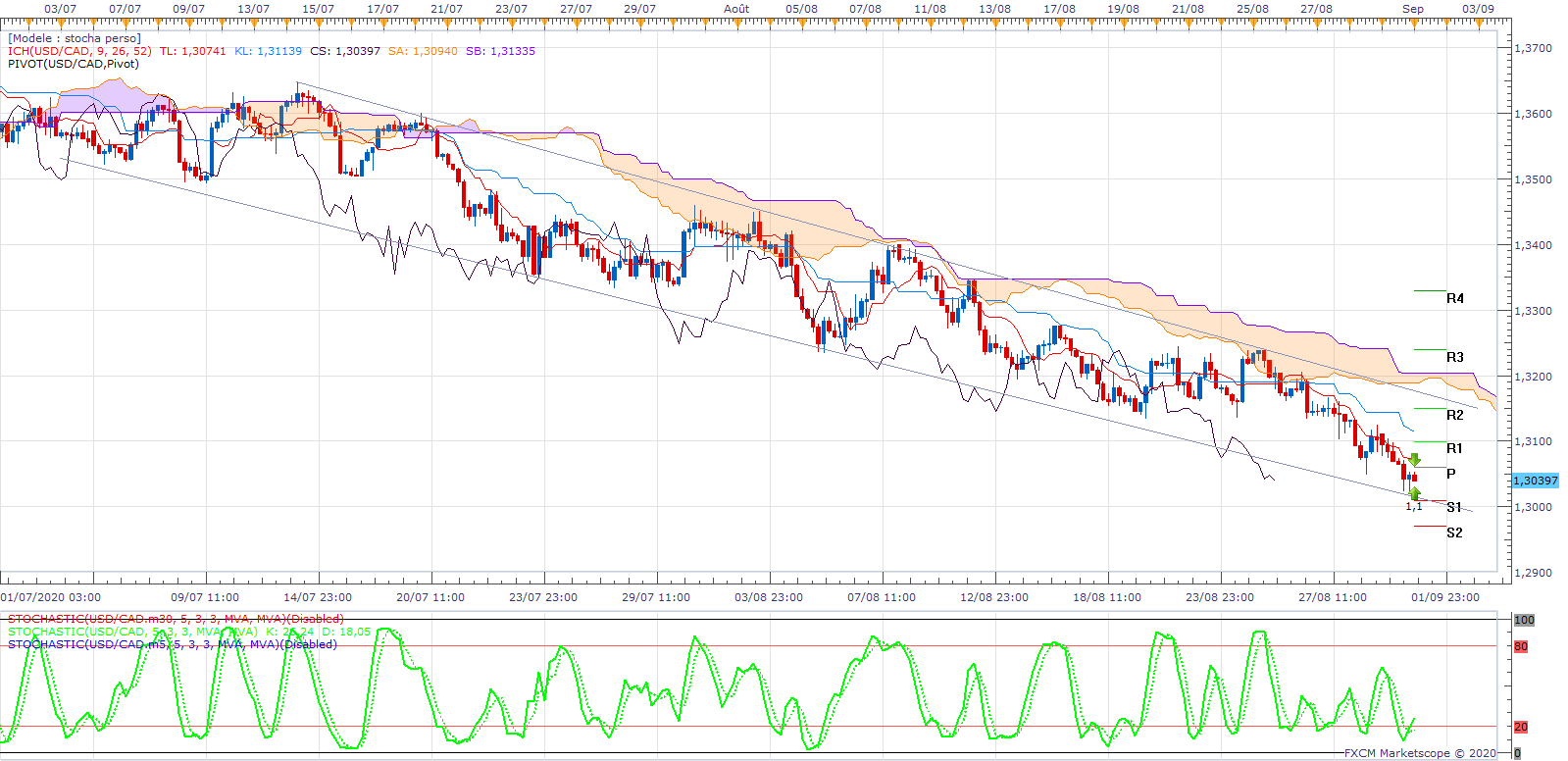Click the 100 level on stochastic scale
The width and height of the screenshot is (1568, 761).
pos(1524,620)
